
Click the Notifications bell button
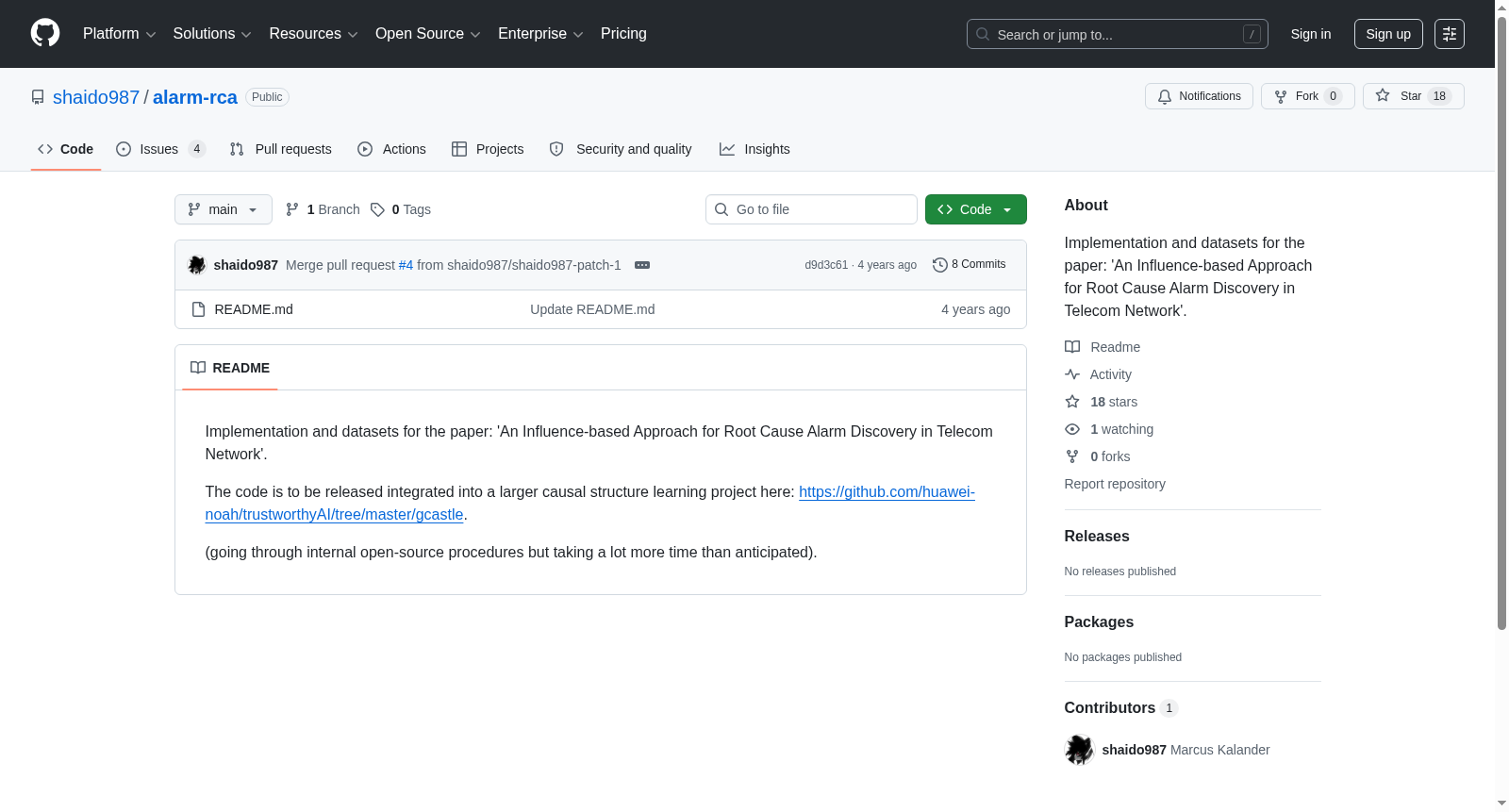1199,96
